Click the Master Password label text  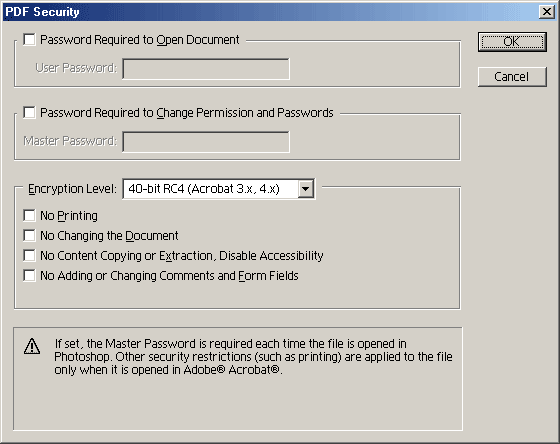tap(70, 141)
